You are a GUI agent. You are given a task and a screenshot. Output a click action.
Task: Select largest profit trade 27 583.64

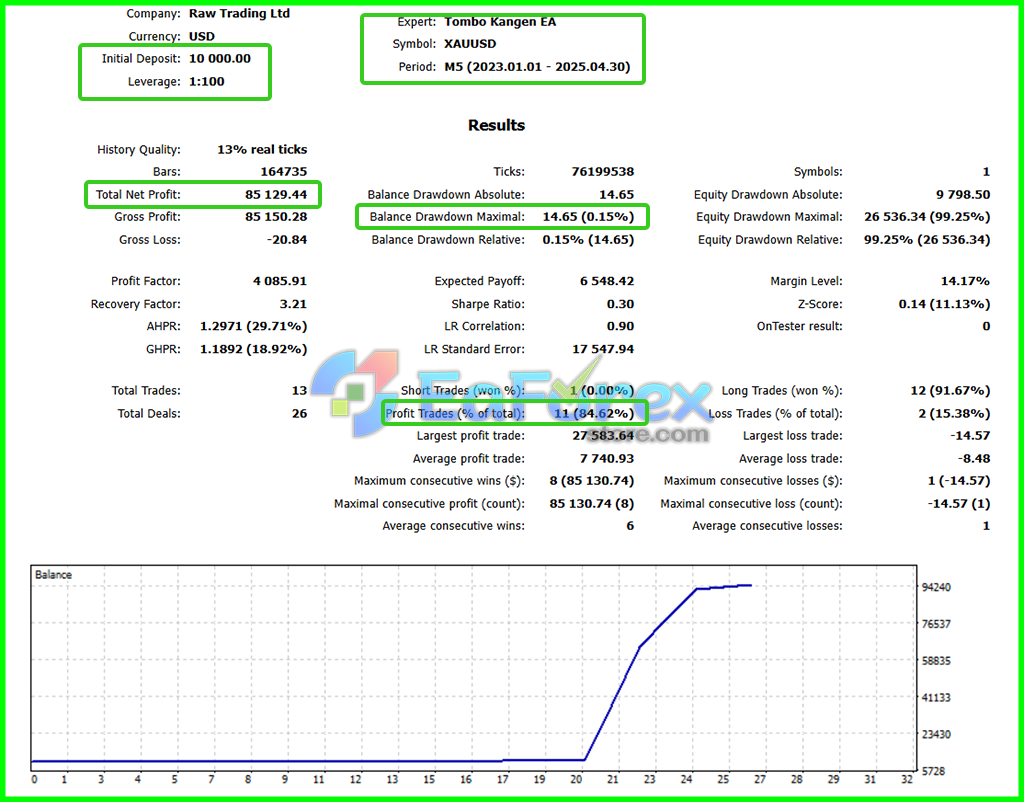pyautogui.click(x=603, y=436)
